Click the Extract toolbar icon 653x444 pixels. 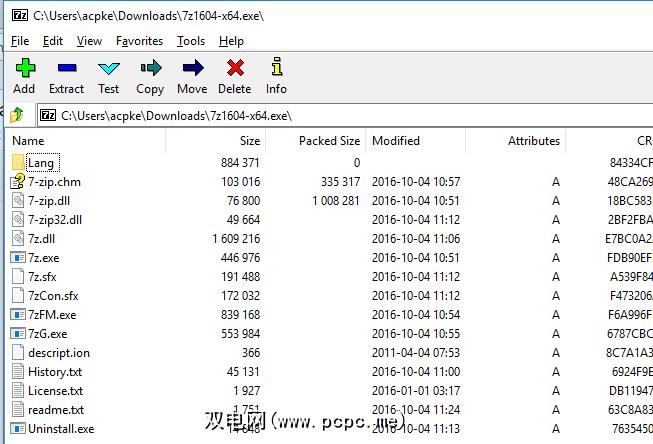pyautogui.click(x=67, y=67)
